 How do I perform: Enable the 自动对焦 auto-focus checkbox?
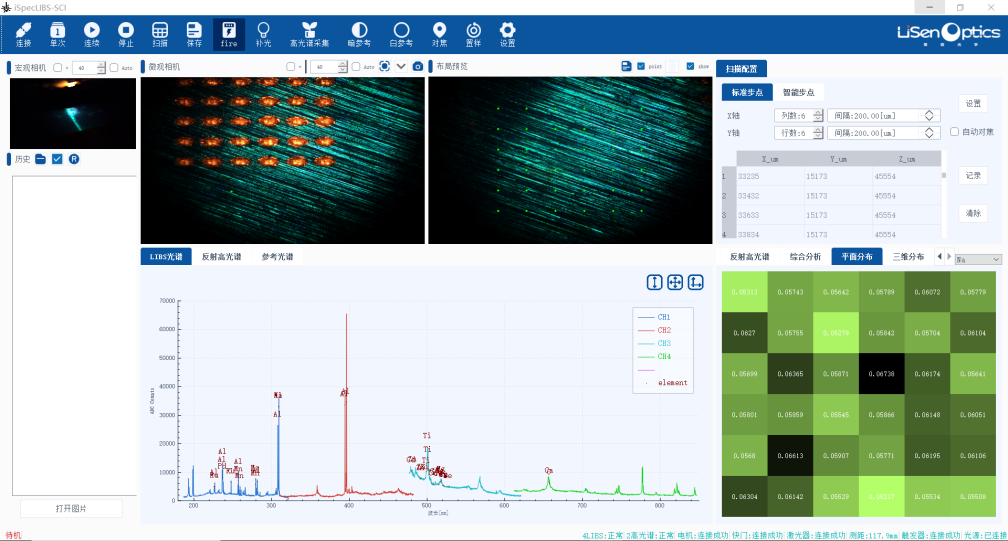click(954, 132)
